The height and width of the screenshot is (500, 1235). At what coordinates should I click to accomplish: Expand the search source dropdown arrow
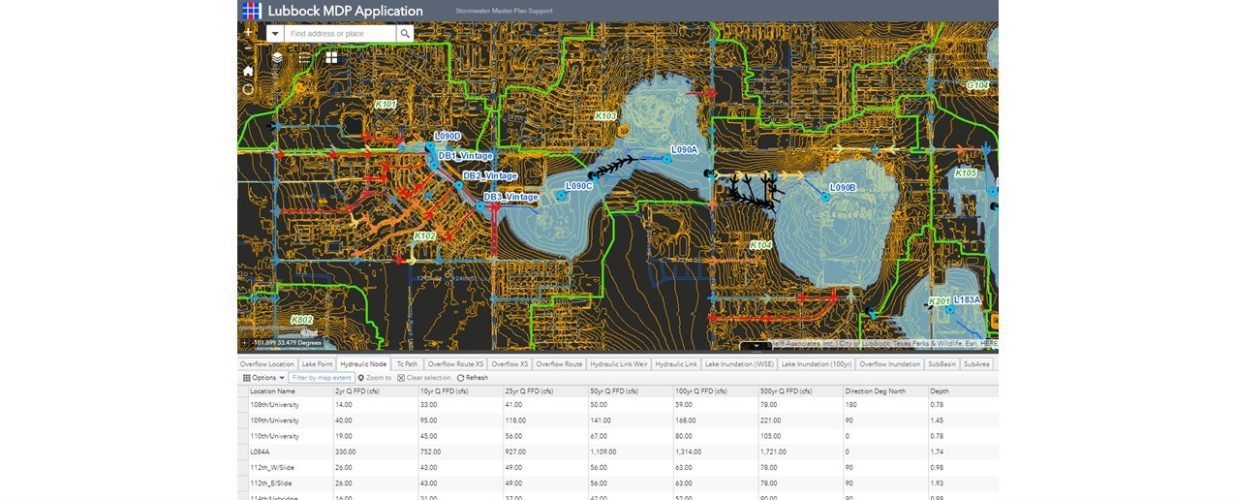(275, 34)
